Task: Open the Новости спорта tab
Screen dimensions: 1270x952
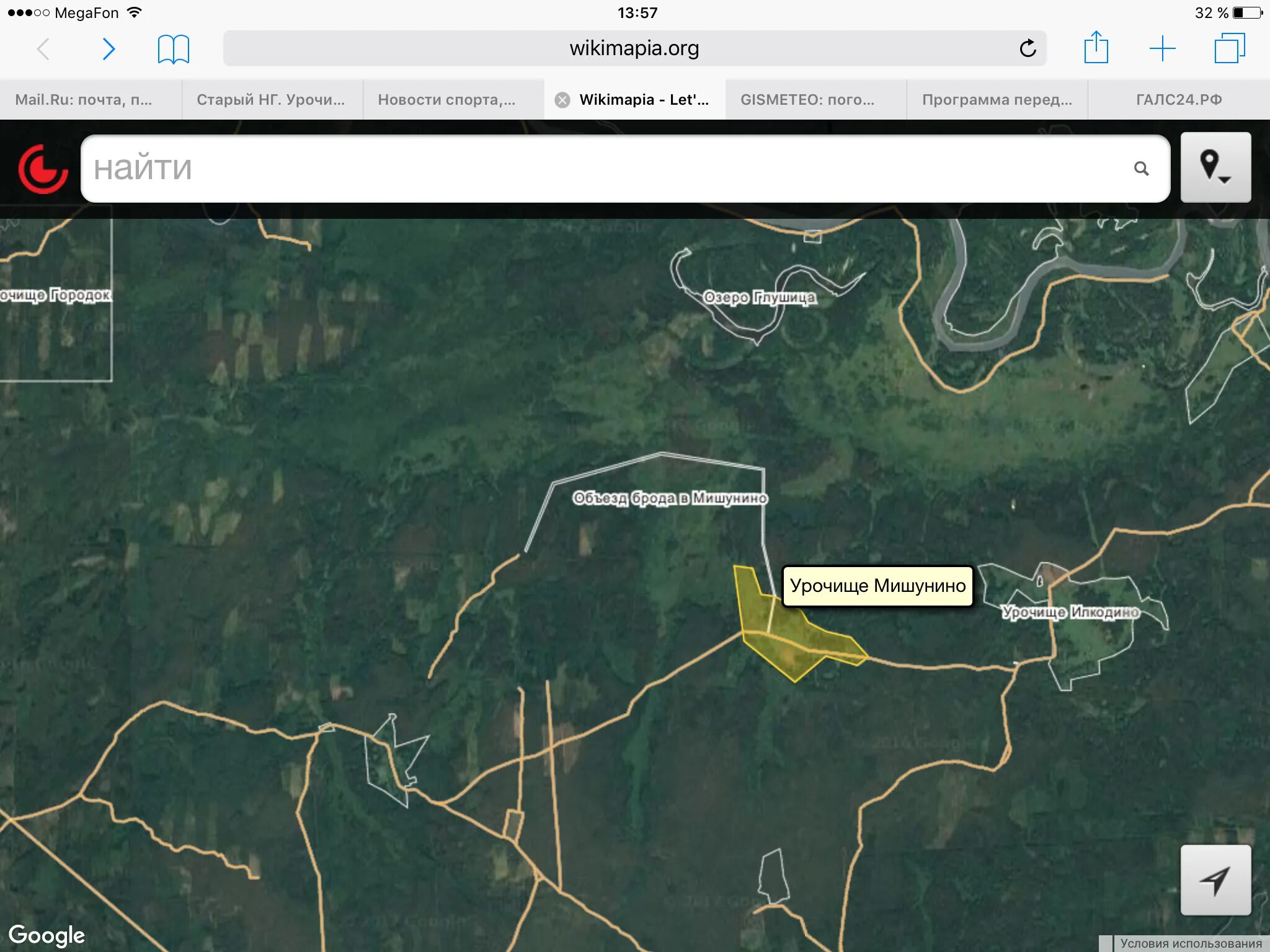Action: [x=446, y=100]
